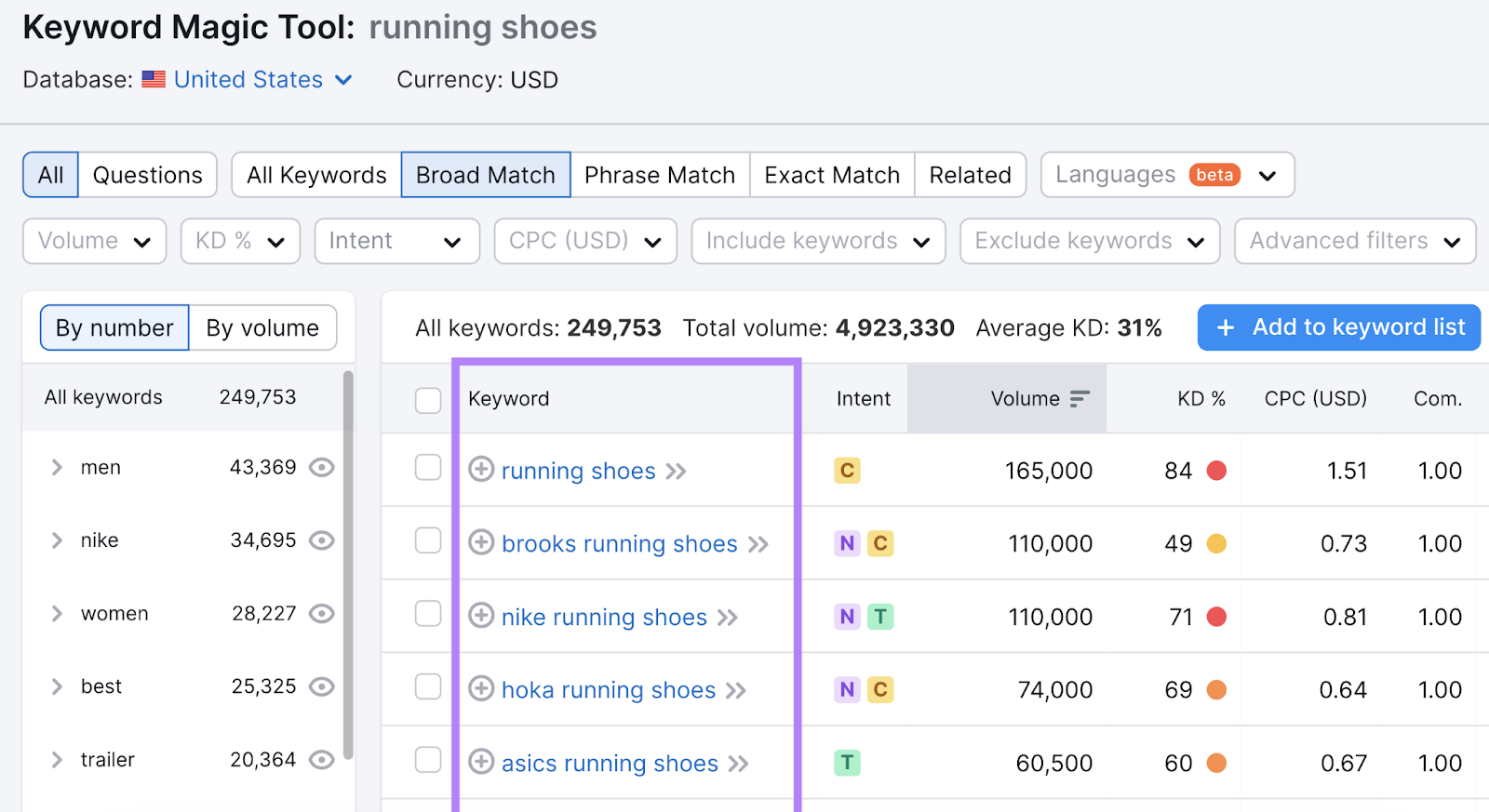
Task: Click the plus icon beside brooks running shoes
Action: (481, 542)
